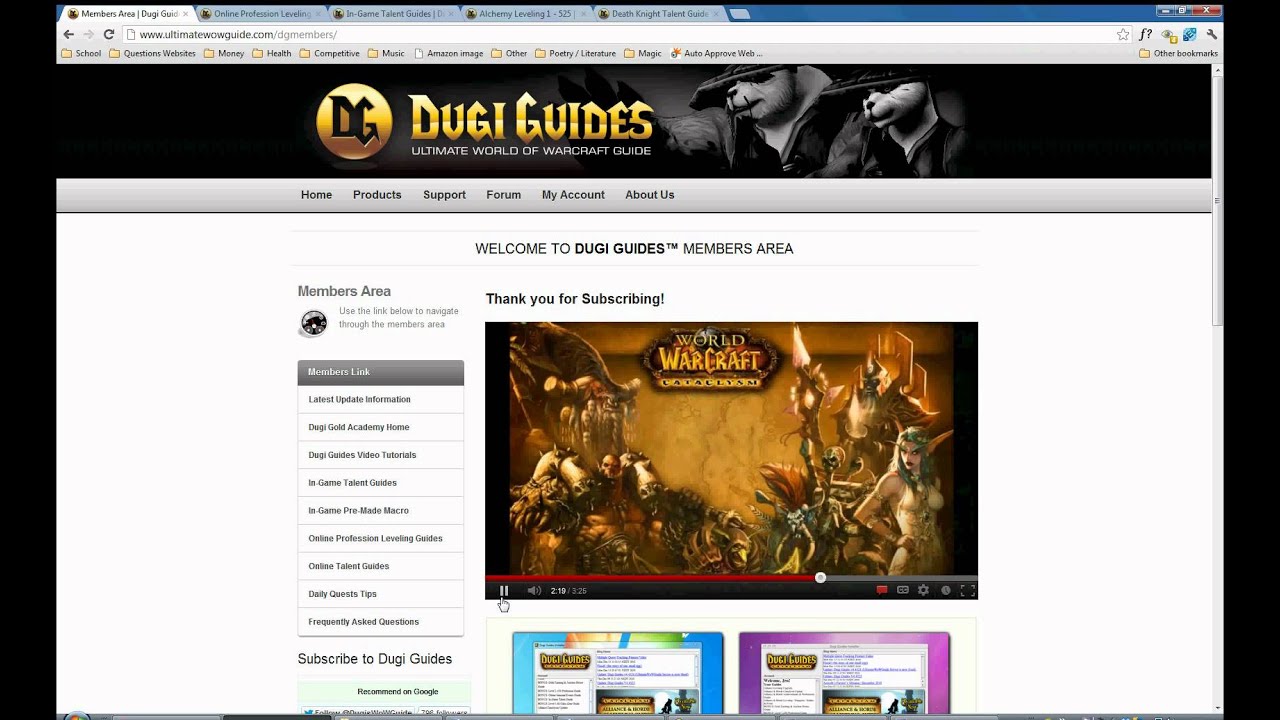The width and height of the screenshot is (1280, 720).
Task: Click the blue Dugi Guides installer thumbnail
Action: point(618,673)
